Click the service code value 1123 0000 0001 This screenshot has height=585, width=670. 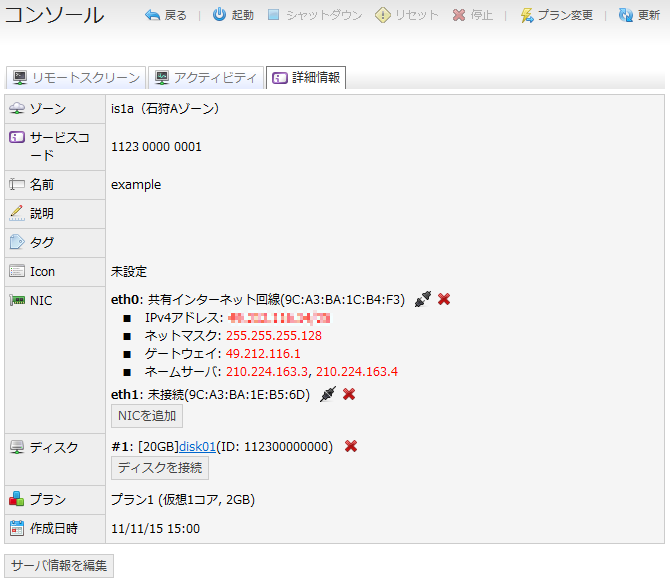click(156, 147)
